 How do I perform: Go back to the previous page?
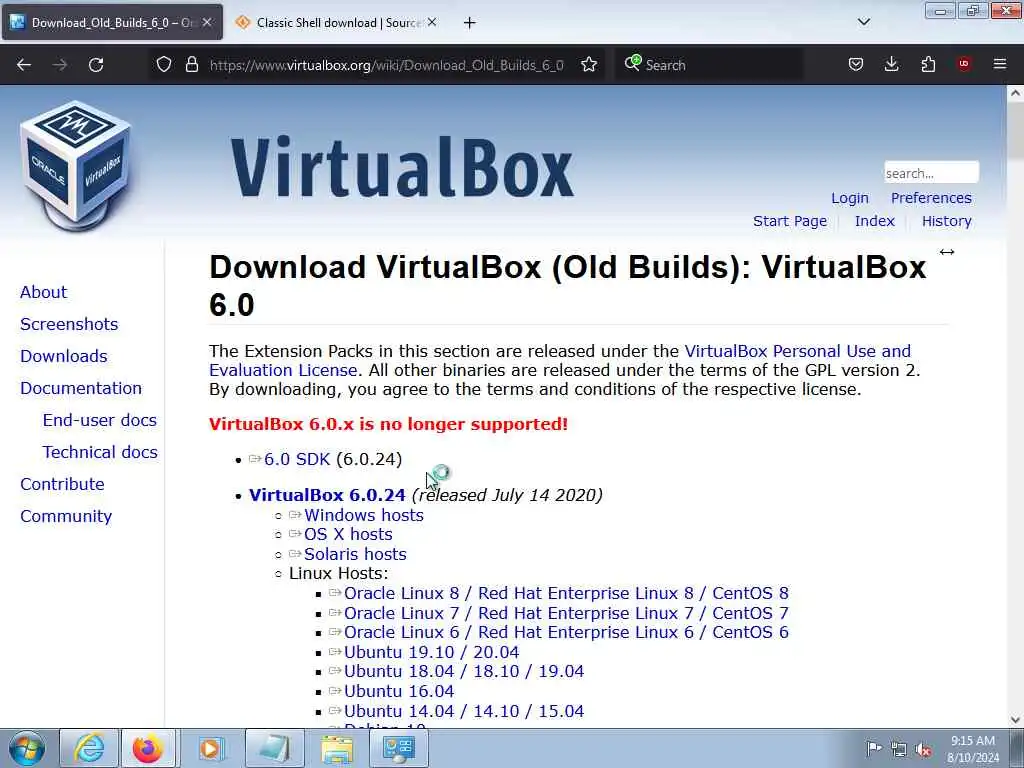pos(24,65)
